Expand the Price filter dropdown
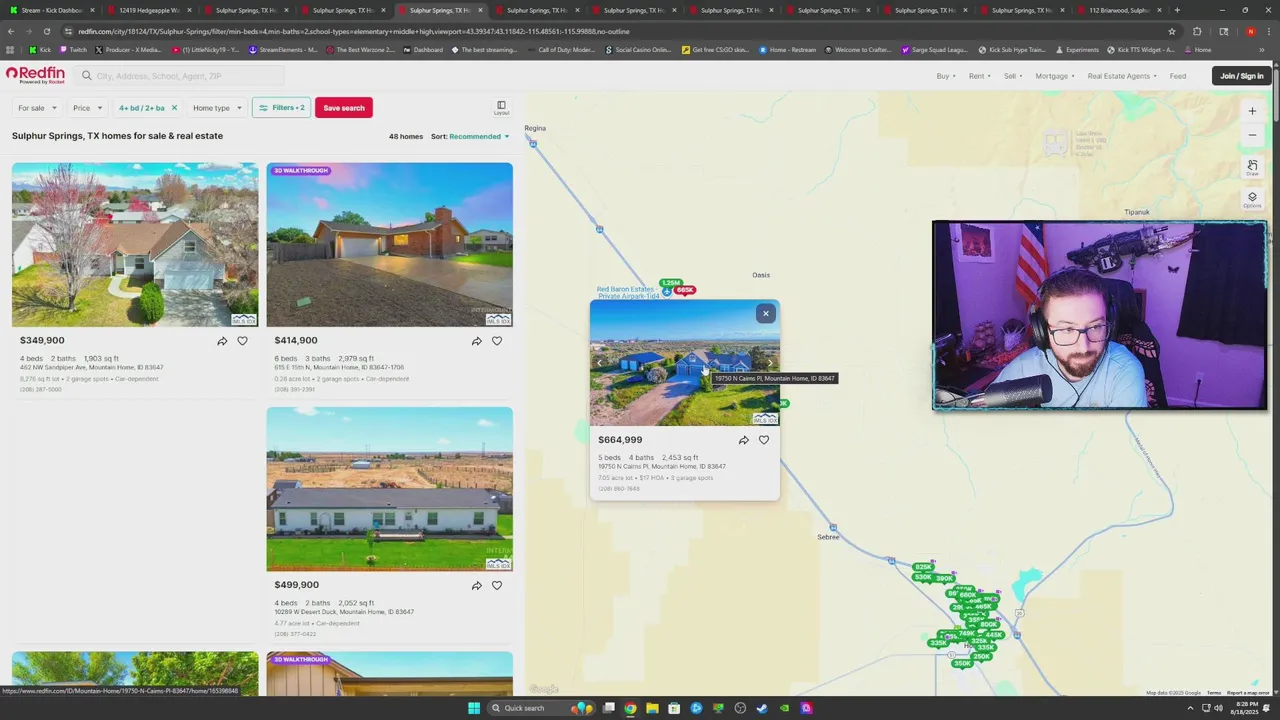1280x720 pixels. point(87,108)
